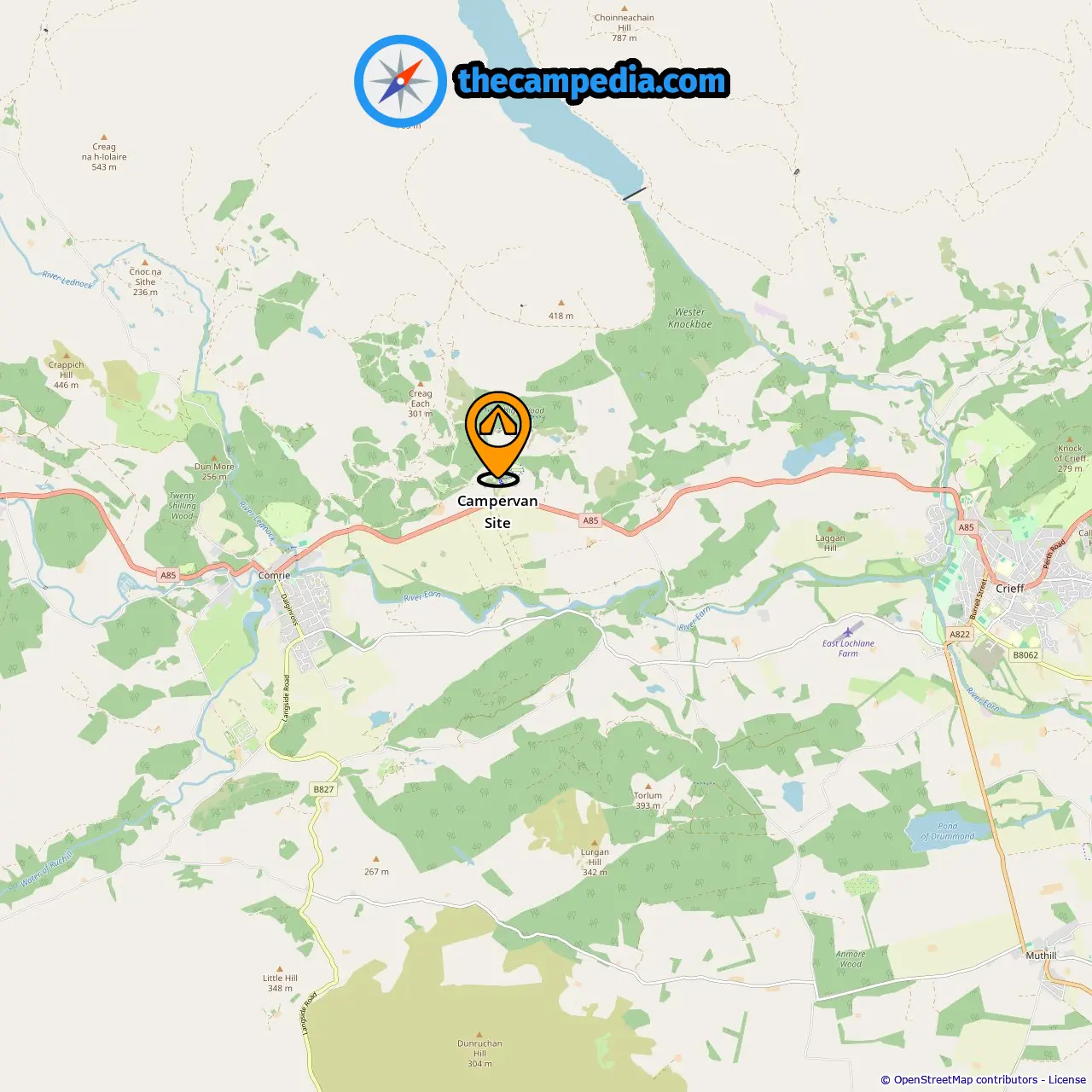Click the A822 road shield
Viewport: 1092px width, 1092px height.
[960, 634]
